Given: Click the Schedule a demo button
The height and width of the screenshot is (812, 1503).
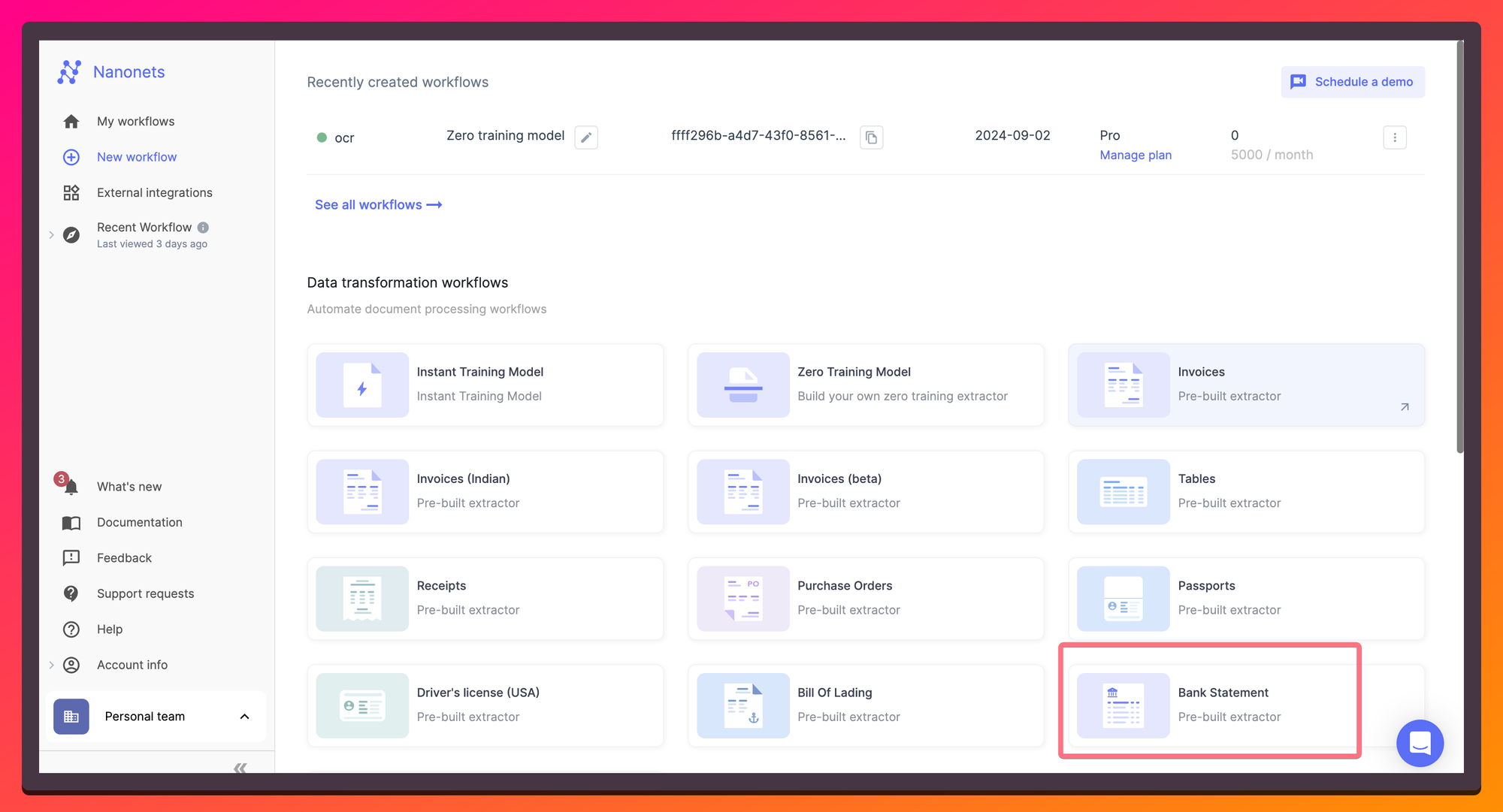Looking at the screenshot, I should pos(1352,82).
